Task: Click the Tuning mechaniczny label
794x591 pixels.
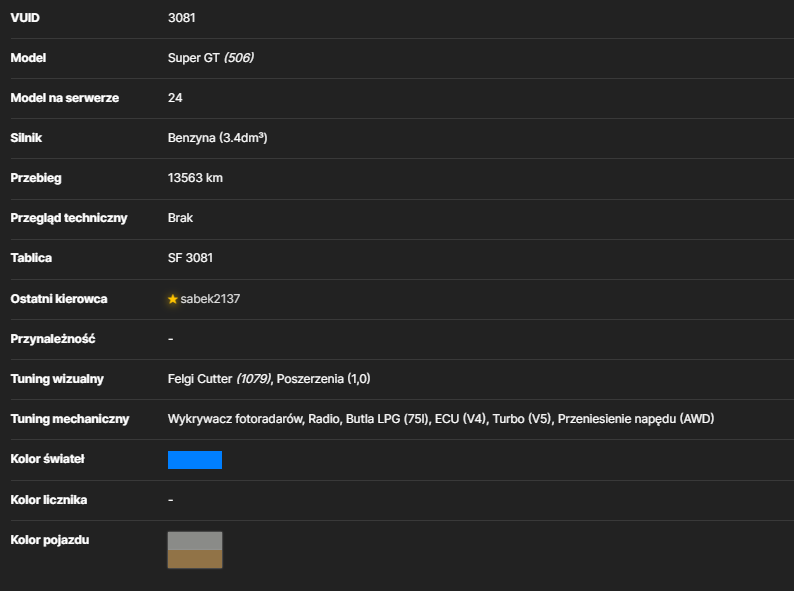Action: 70,419
